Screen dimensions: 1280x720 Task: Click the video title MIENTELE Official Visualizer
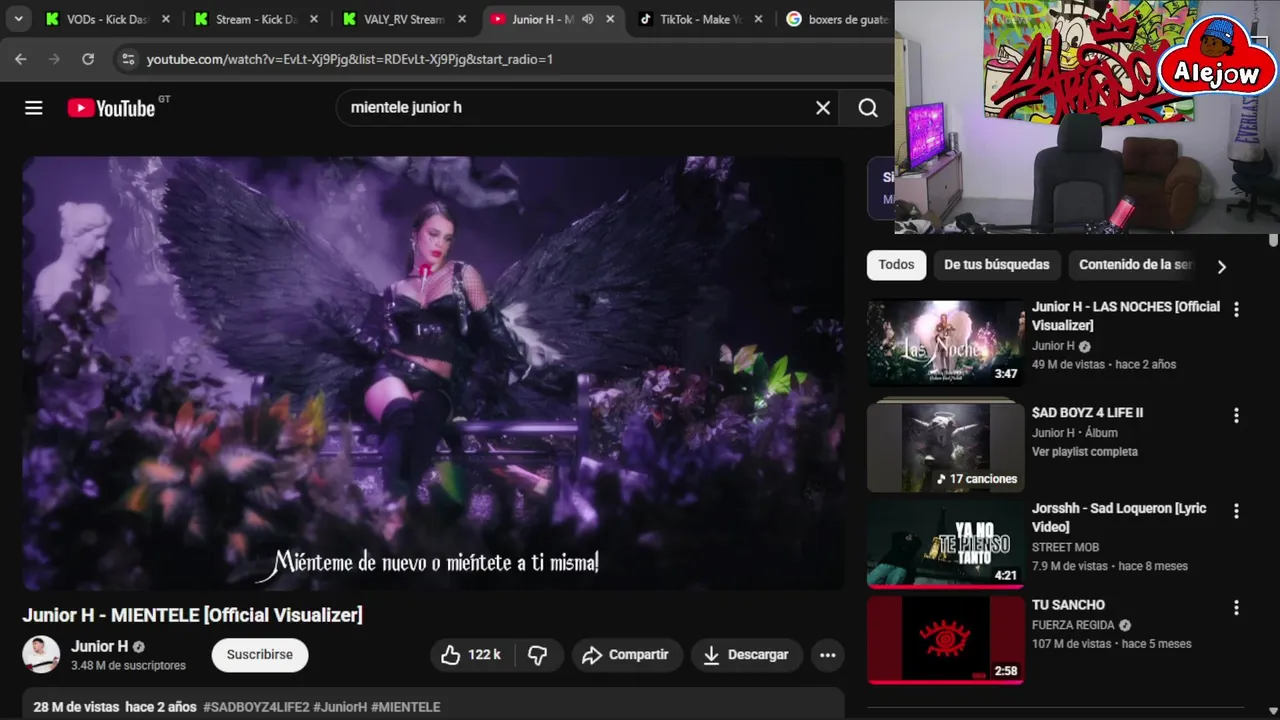tap(193, 615)
